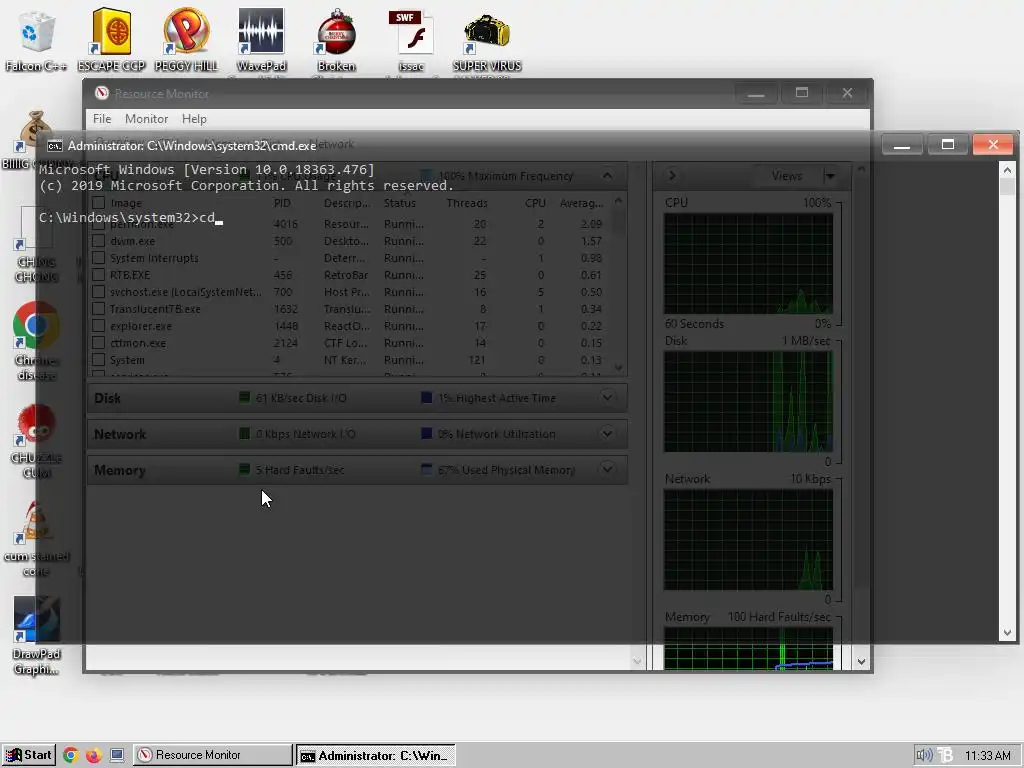This screenshot has width=1024, height=768.
Task: Launch Firefox from the taskbar quick launch
Action: (x=93, y=756)
